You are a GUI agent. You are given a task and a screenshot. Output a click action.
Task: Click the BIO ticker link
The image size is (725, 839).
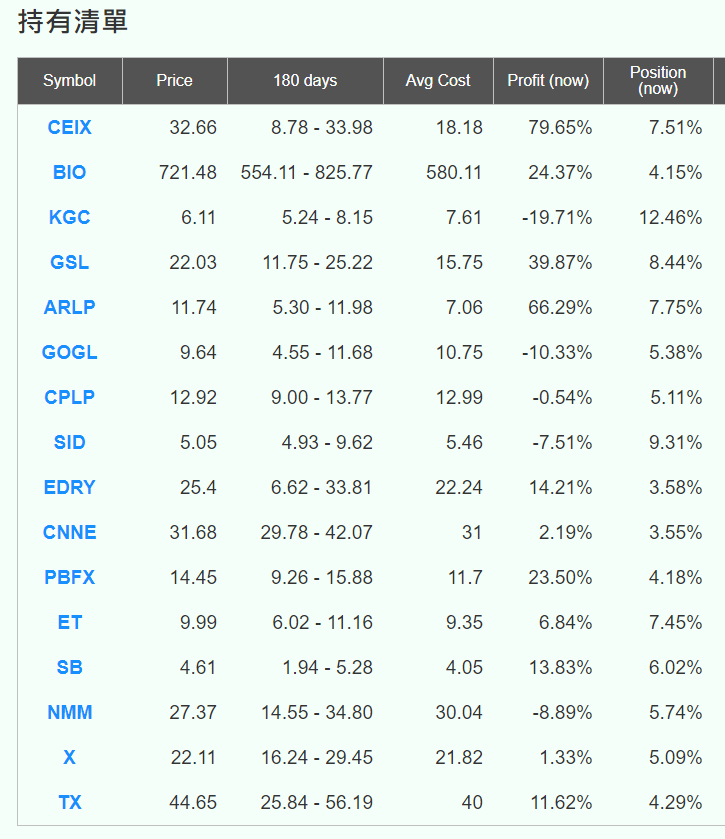(69, 173)
